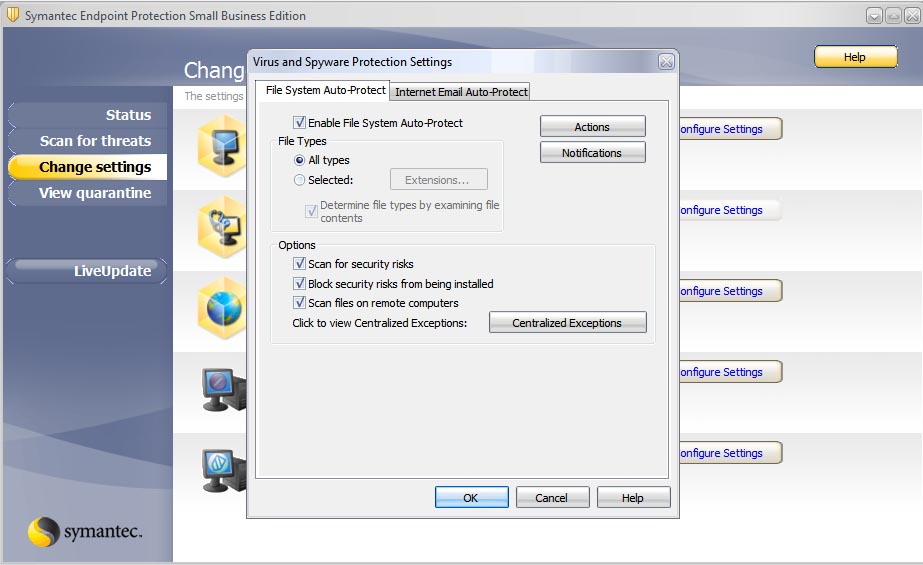Close the Virus and Spyware Protection Settings dialog
Screen dimensions: 923x565
(666, 62)
